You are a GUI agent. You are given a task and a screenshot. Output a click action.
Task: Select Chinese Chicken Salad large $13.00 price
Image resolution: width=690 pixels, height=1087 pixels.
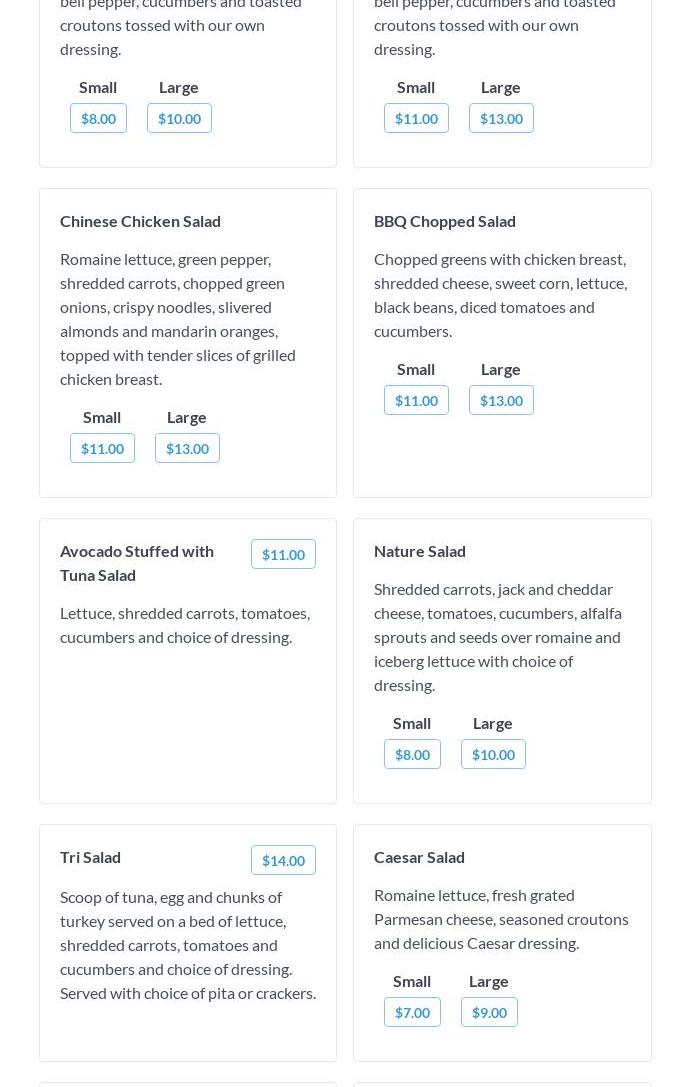tap(187, 448)
